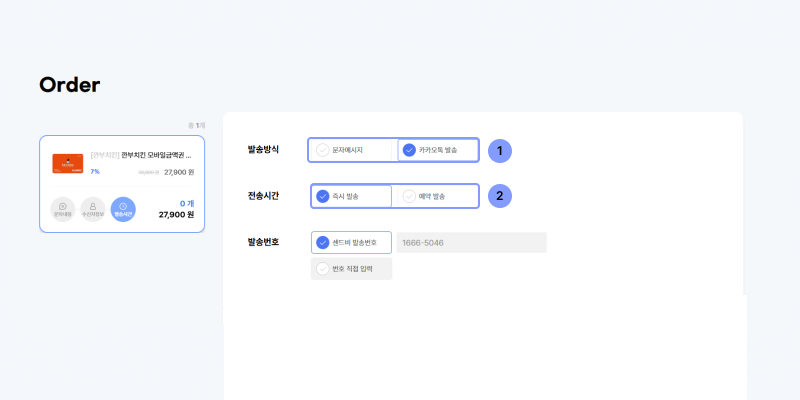This screenshot has height=400, width=800.
Task: Select 센드비 발송번호 as sender number
Action: pos(351,242)
